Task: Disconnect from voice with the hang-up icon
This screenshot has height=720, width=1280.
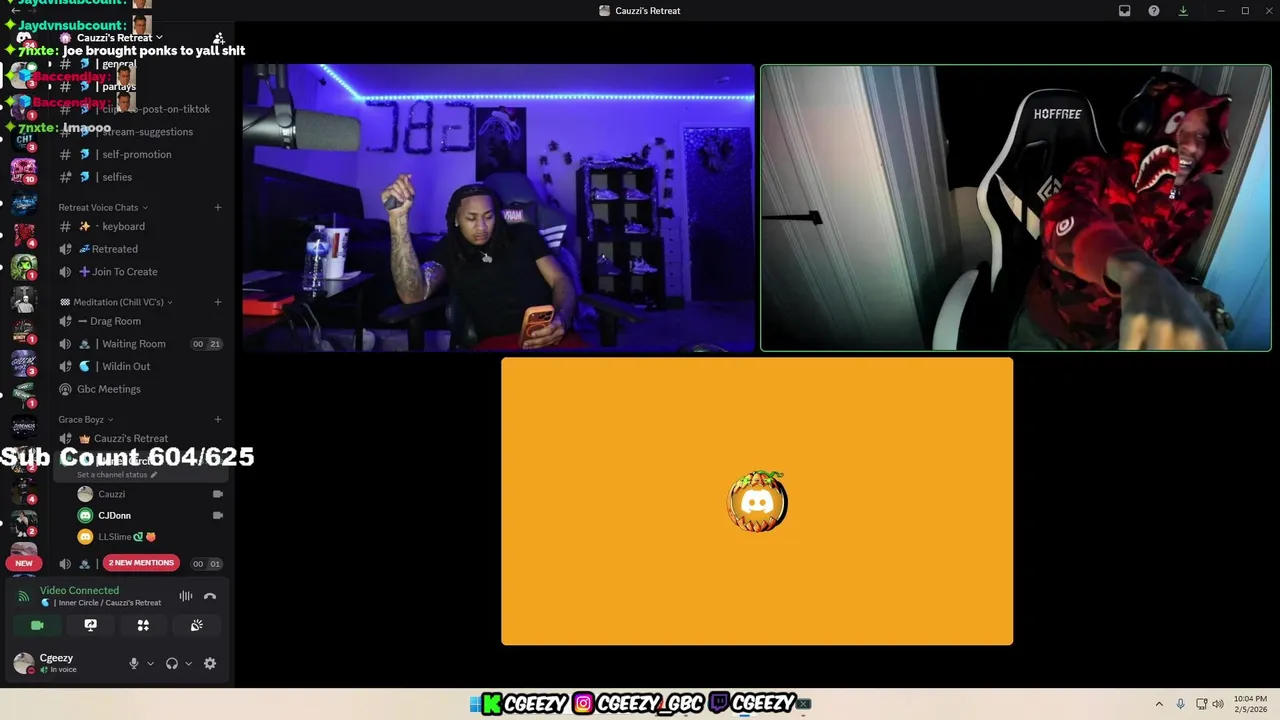Action: [x=210, y=596]
